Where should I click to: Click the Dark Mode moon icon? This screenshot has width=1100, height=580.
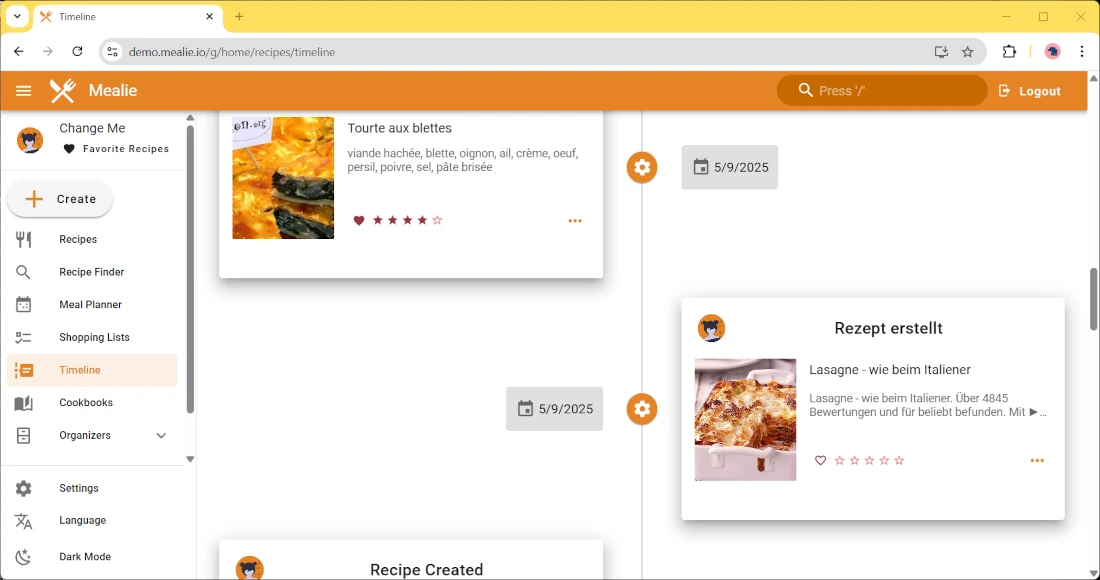tap(23, 557)
